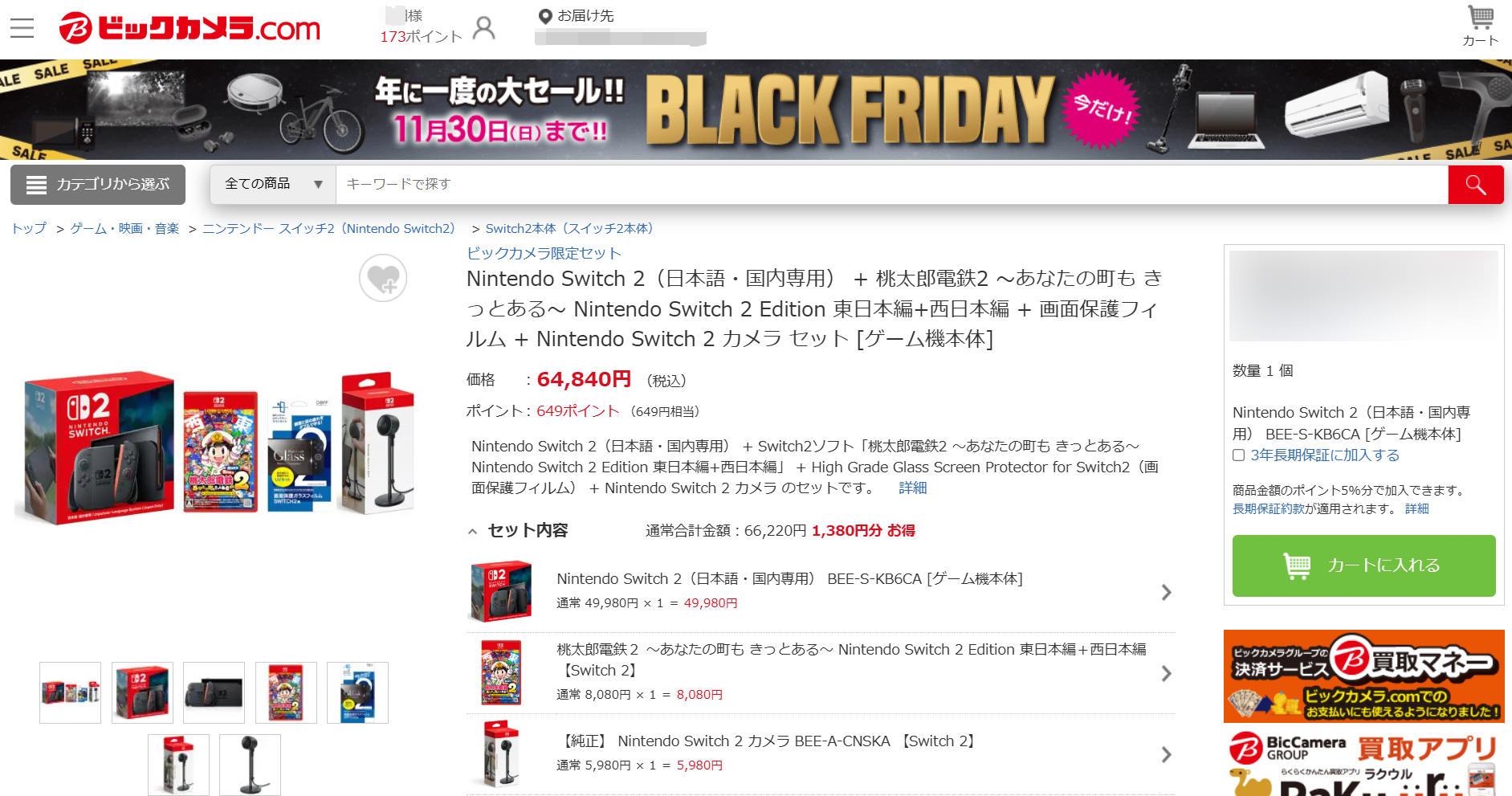Open the user account icon
This screenshot has width=1512, height=796.
484,28
